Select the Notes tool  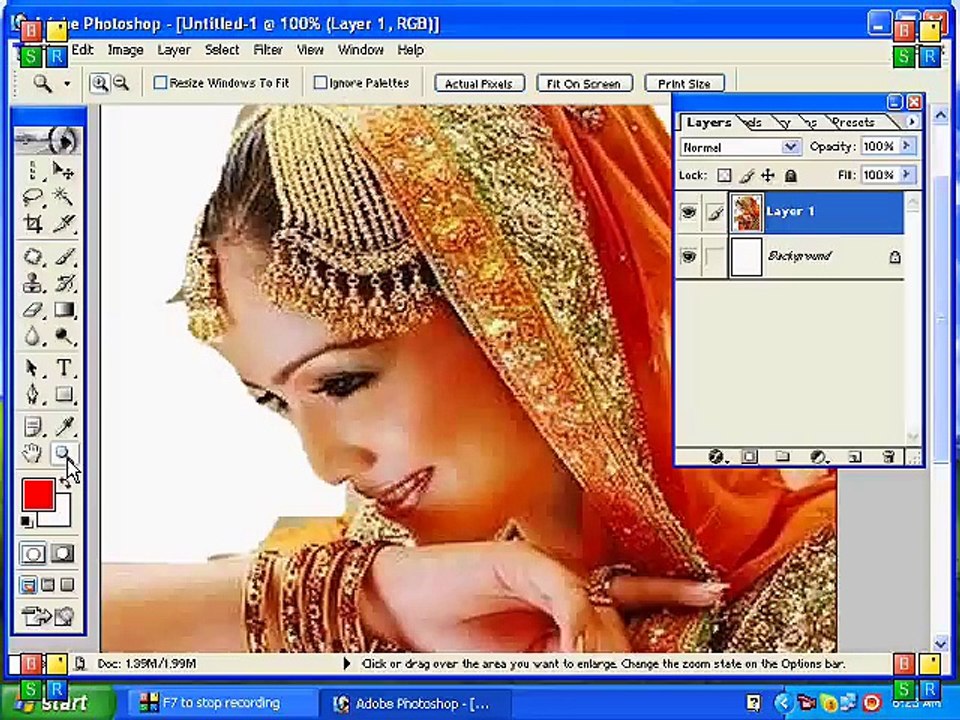point(33,426)
